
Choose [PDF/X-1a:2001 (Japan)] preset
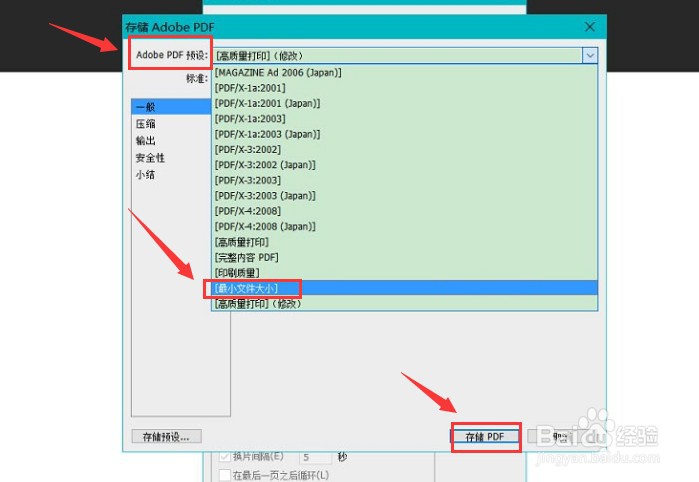[x=404, y=103]
